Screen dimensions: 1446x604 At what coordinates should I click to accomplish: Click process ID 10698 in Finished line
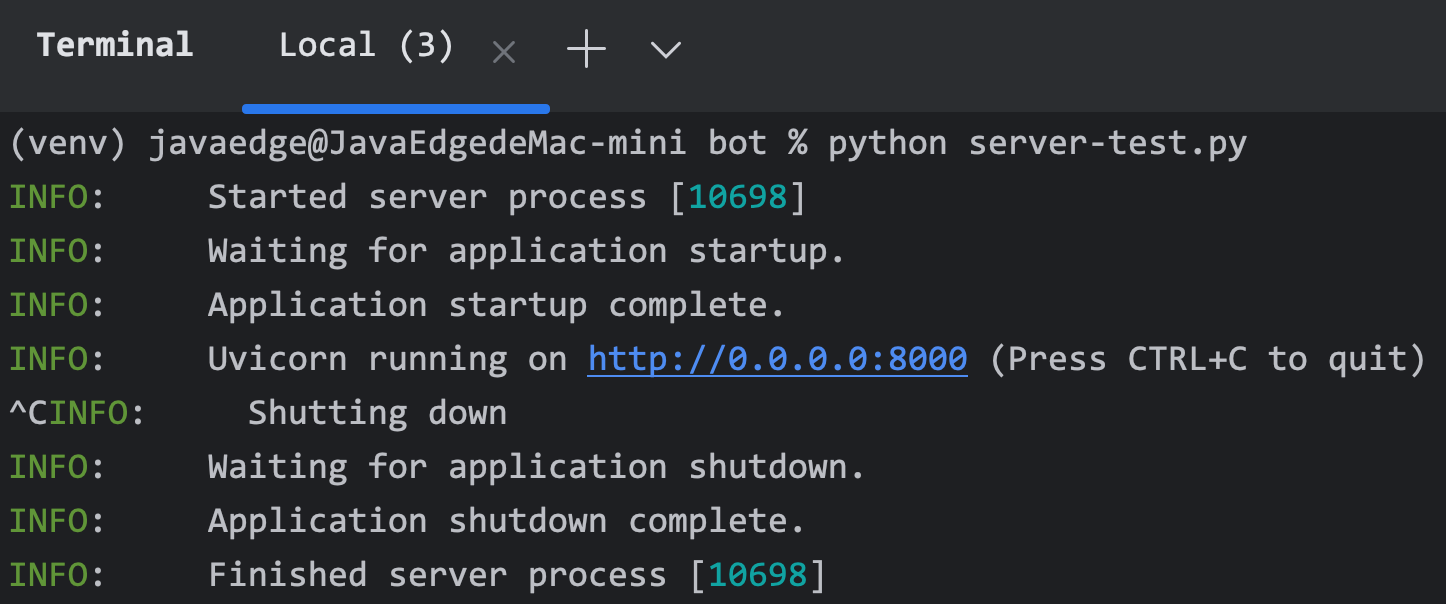(x=757, y=575)
